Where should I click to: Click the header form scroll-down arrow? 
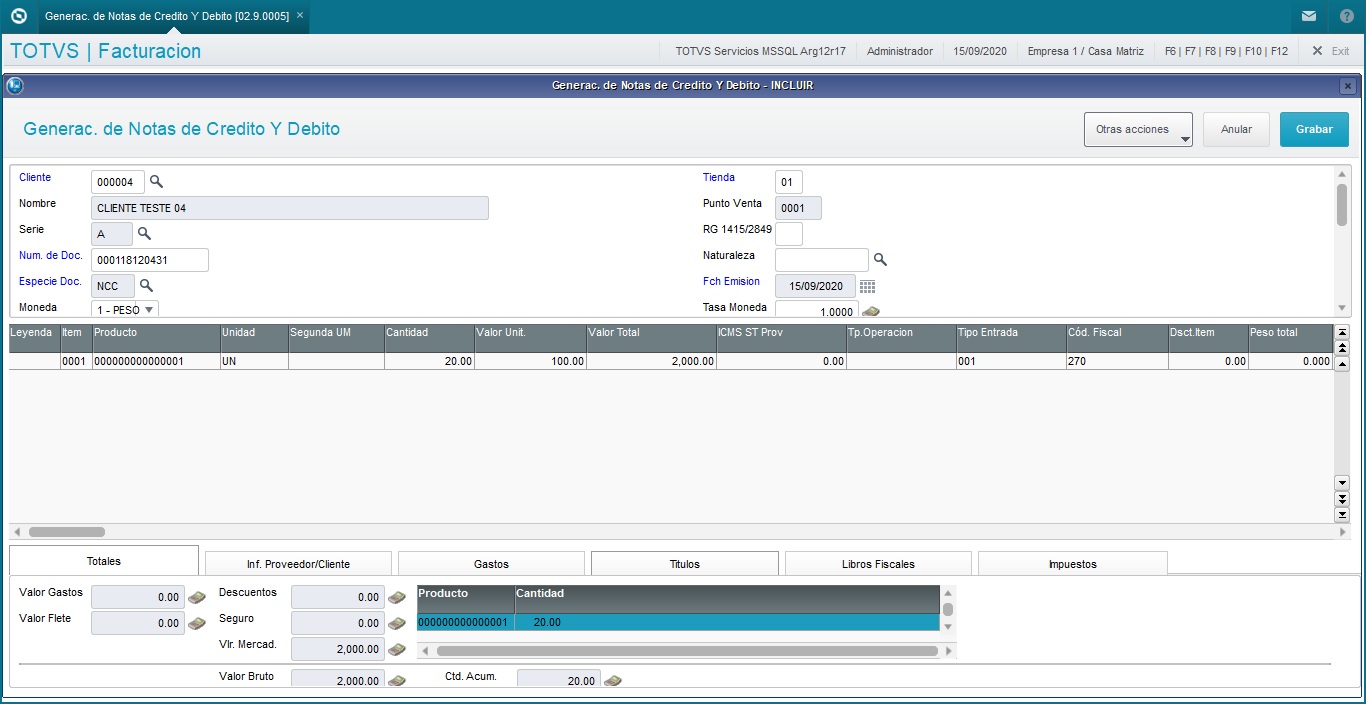click(1342, 308)
